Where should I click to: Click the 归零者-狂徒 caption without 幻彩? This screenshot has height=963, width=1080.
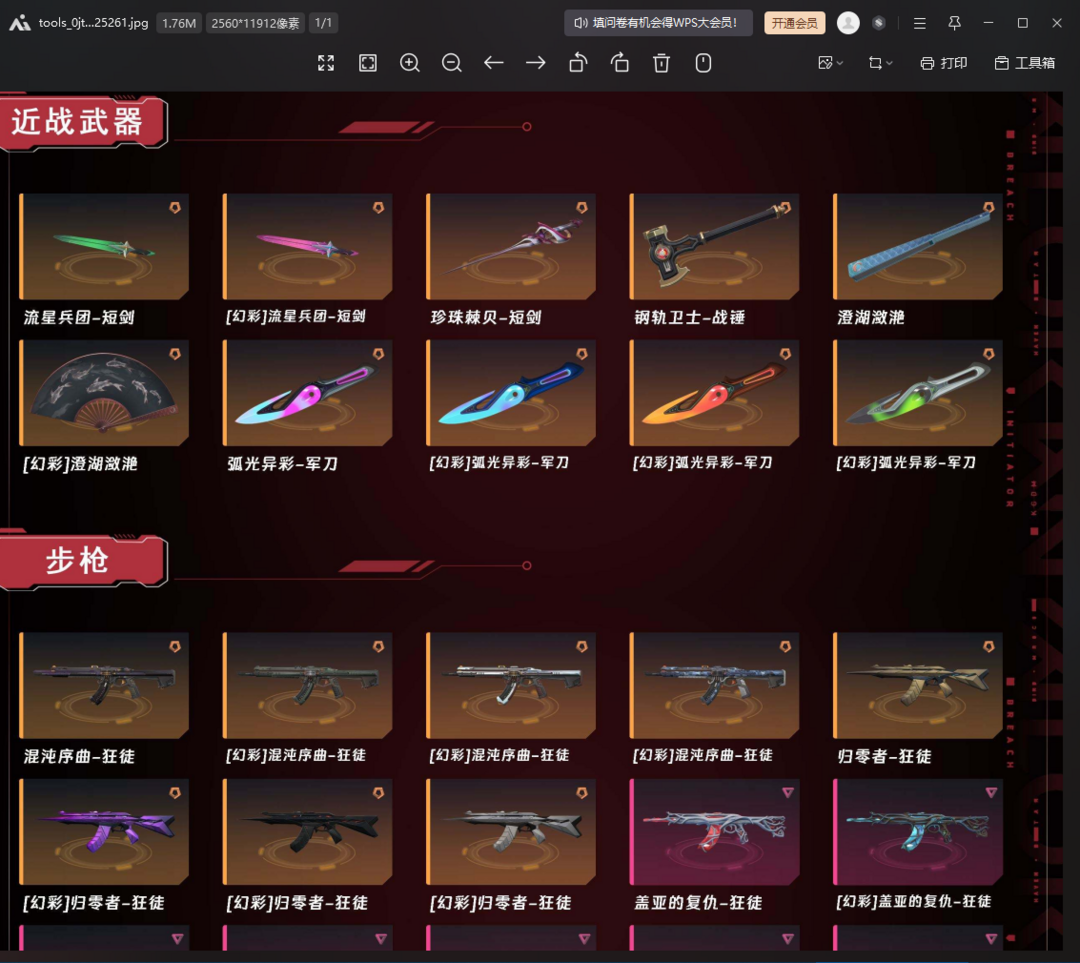click(x=884, y=756)
